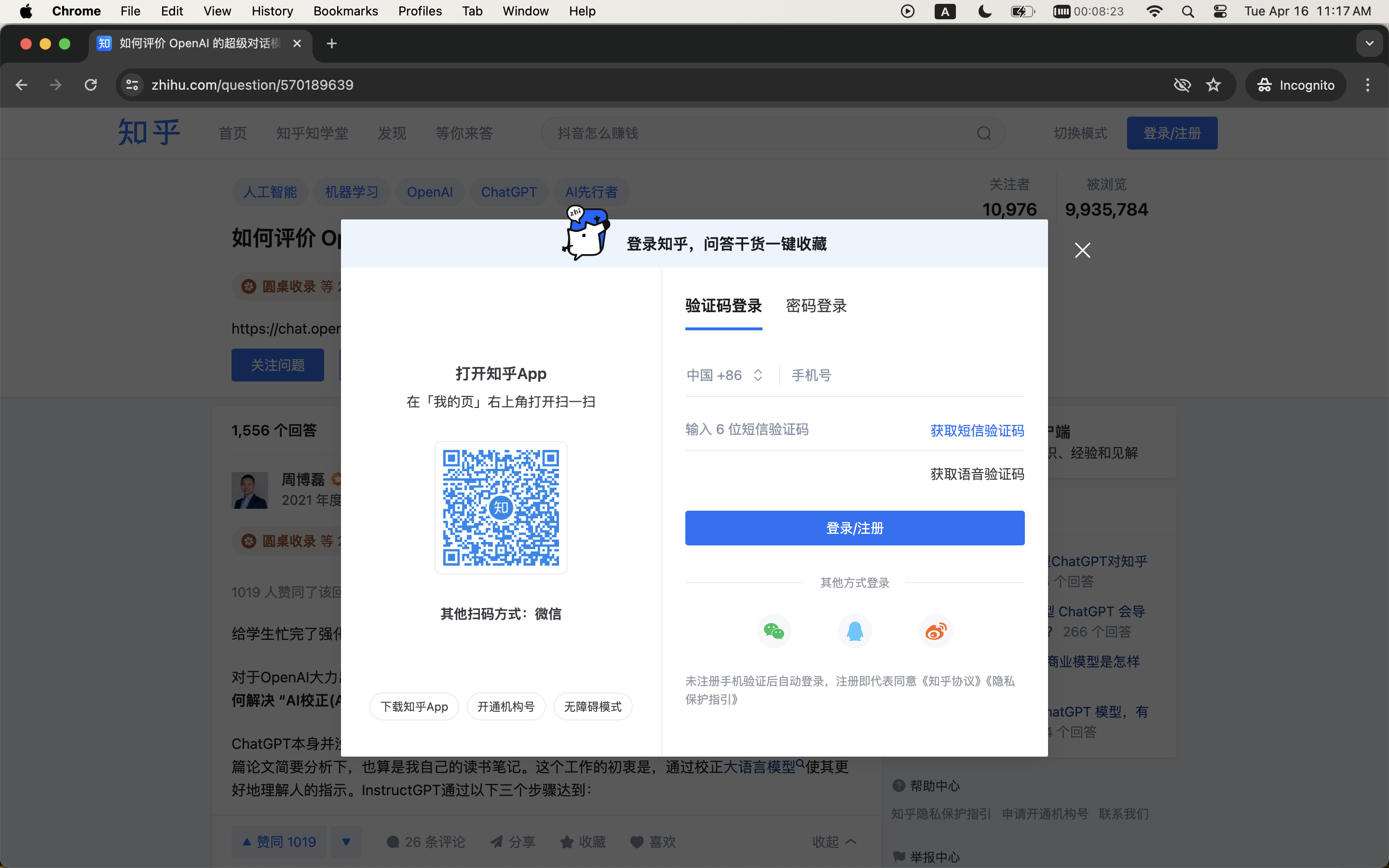Open the View menu
1389x868 pixels.
217,11
